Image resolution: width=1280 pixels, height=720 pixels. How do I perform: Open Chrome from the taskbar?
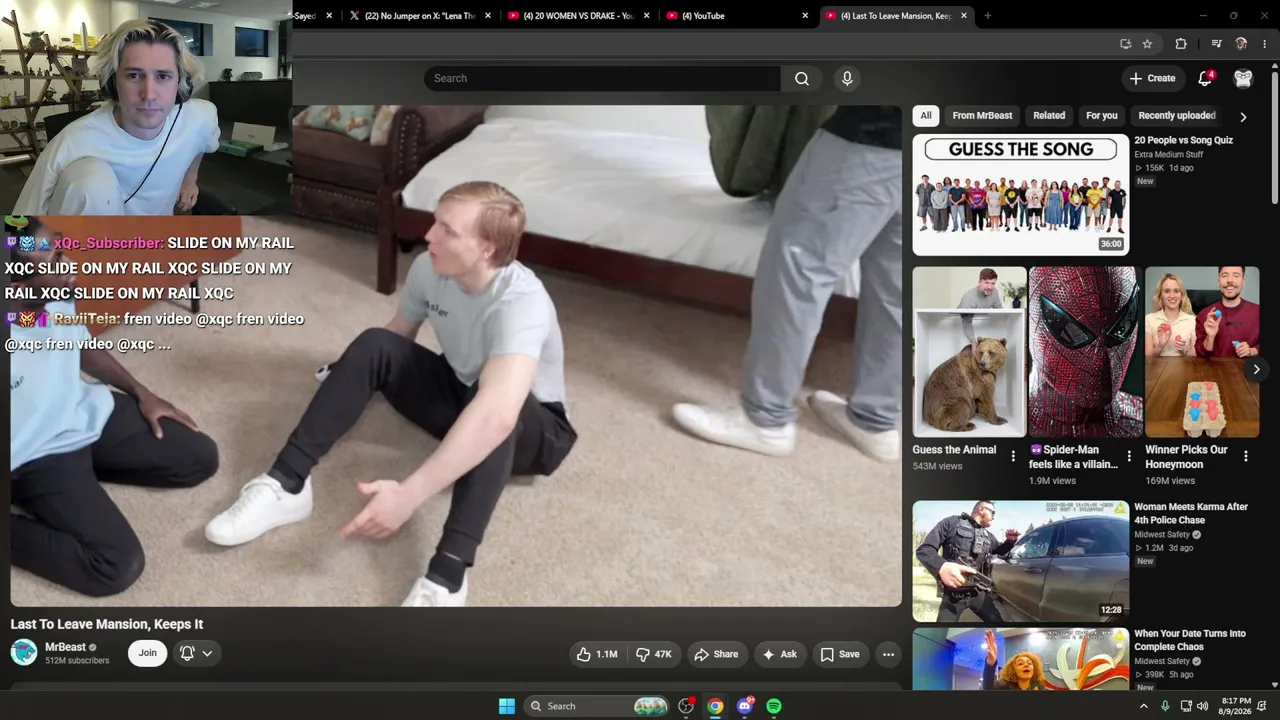(x=715, y=706)
